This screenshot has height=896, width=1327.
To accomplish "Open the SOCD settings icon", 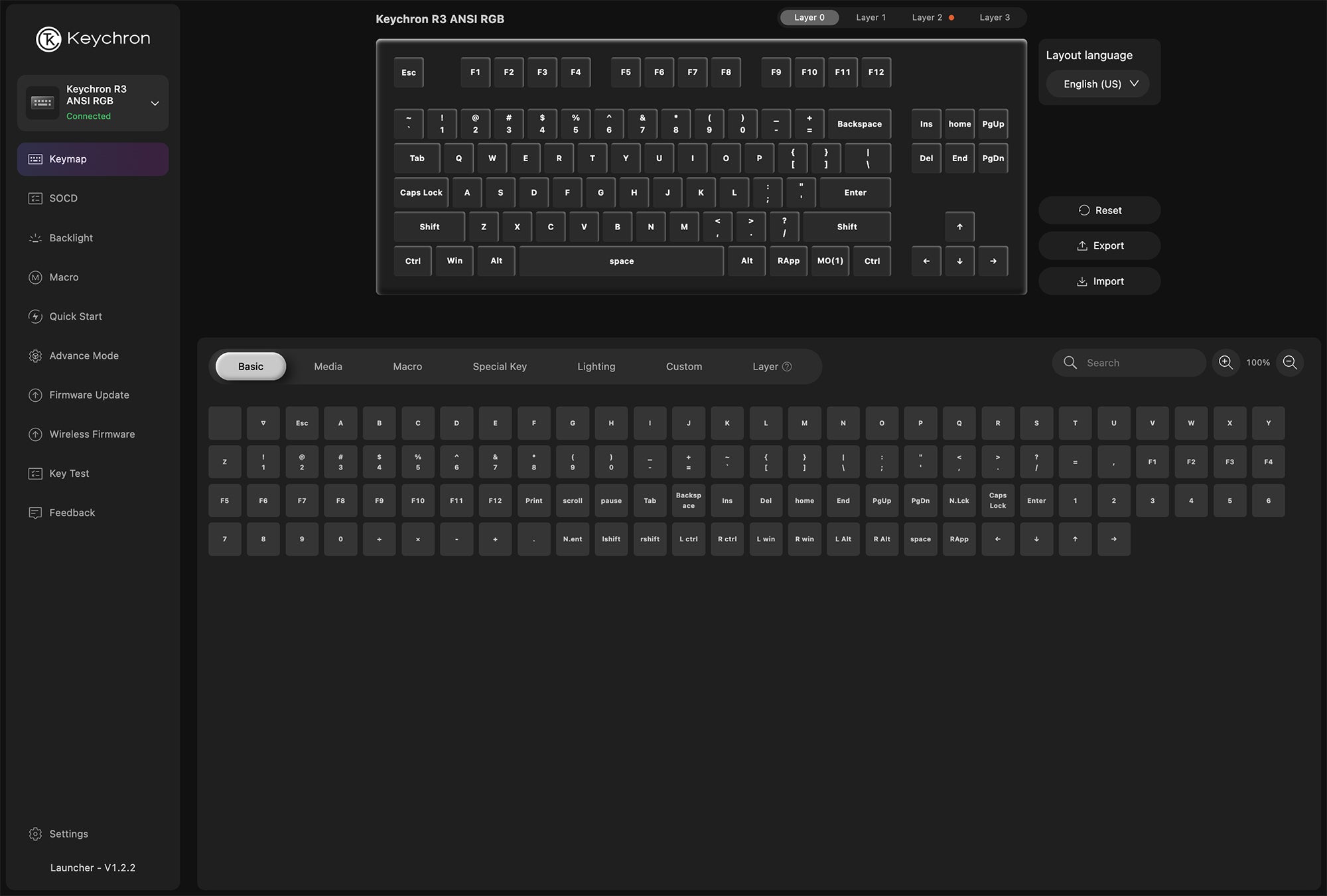I will click(35, 198).
